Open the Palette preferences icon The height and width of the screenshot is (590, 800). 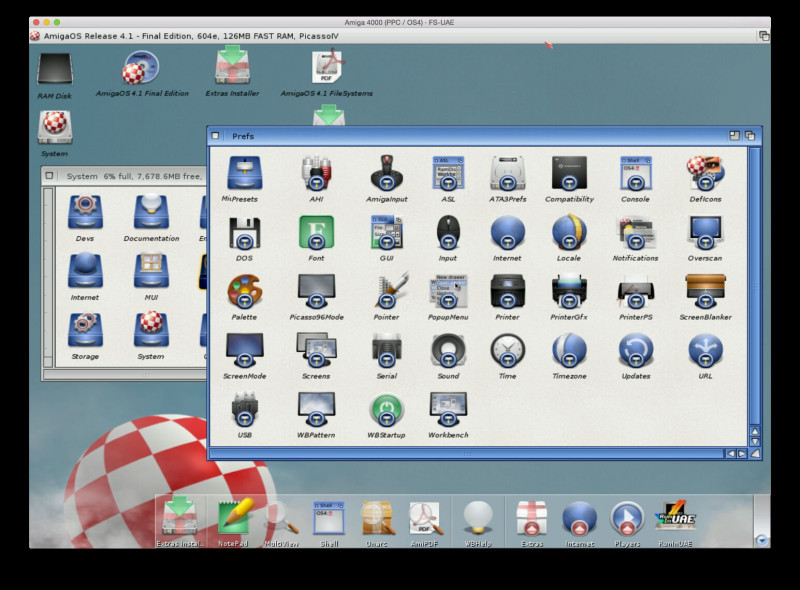244,292
